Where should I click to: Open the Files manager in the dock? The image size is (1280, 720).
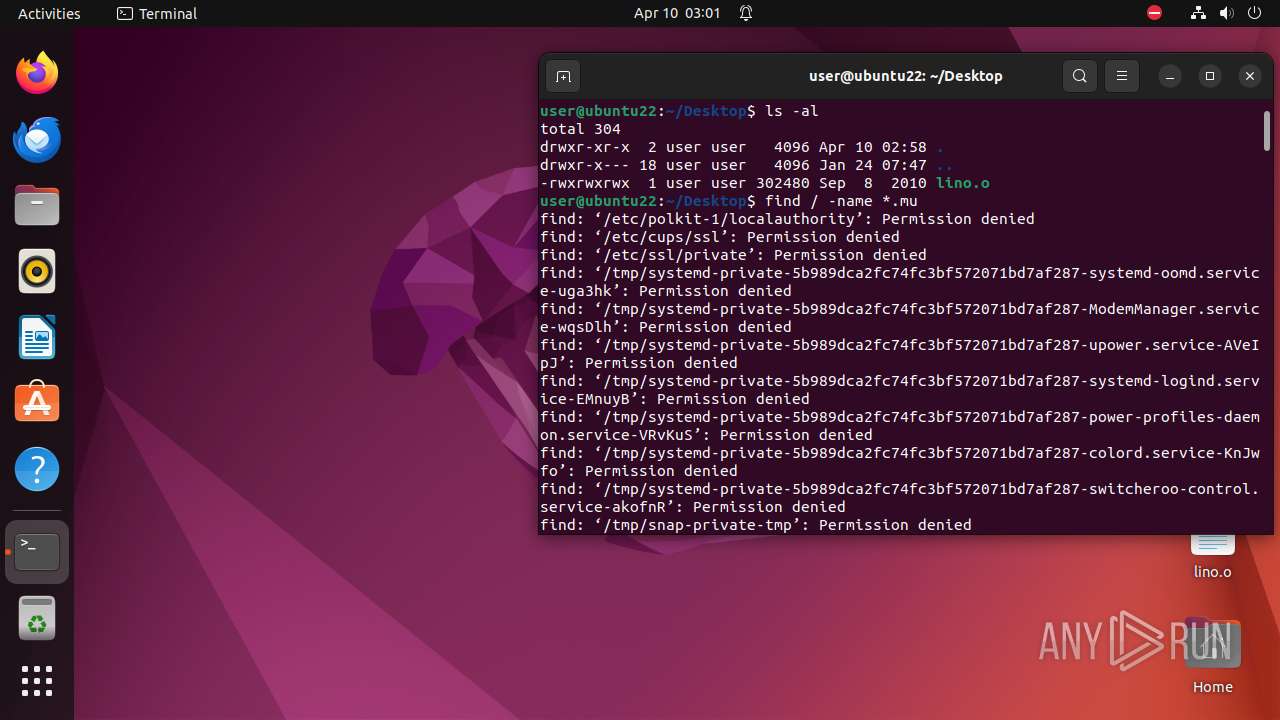[x=37, y=205]
